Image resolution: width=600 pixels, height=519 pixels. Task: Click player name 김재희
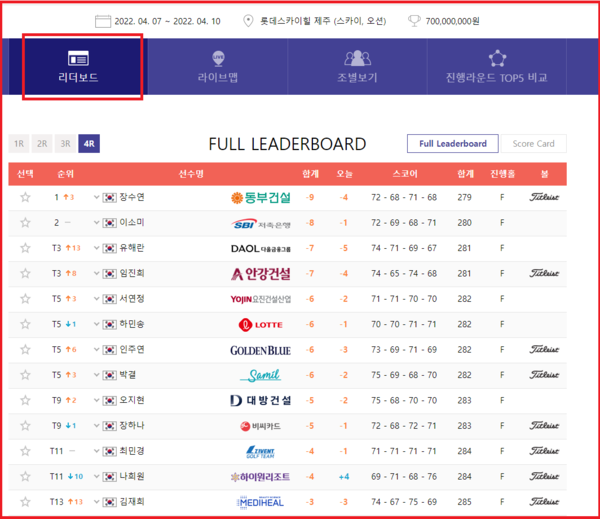132,502
